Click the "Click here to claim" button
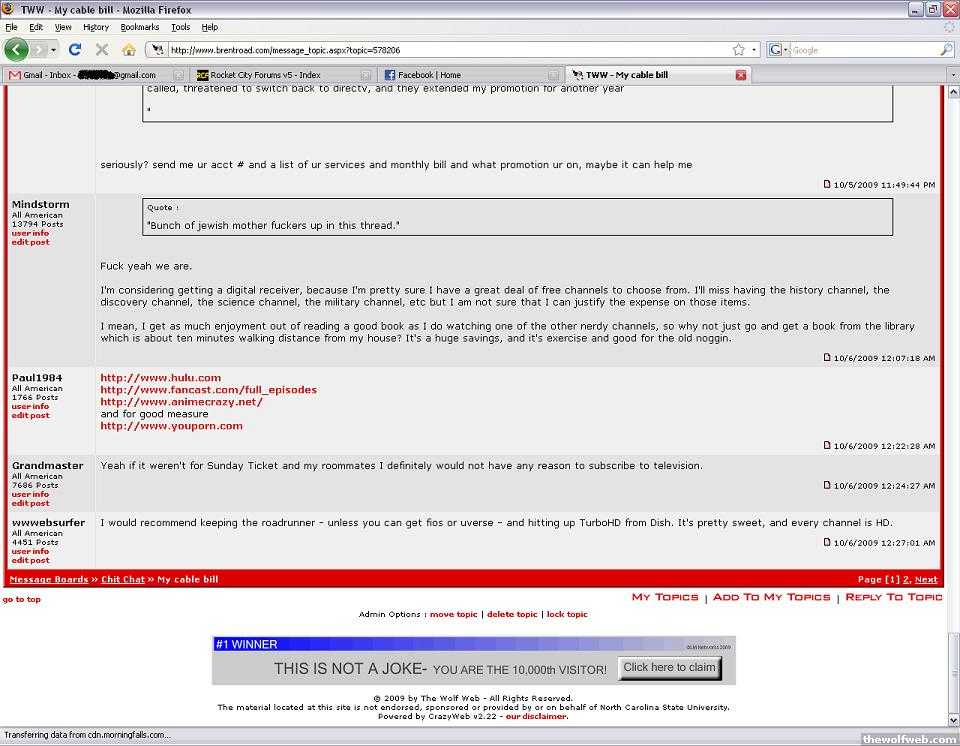This screenshot has width=960, height=746. (669, 668)
